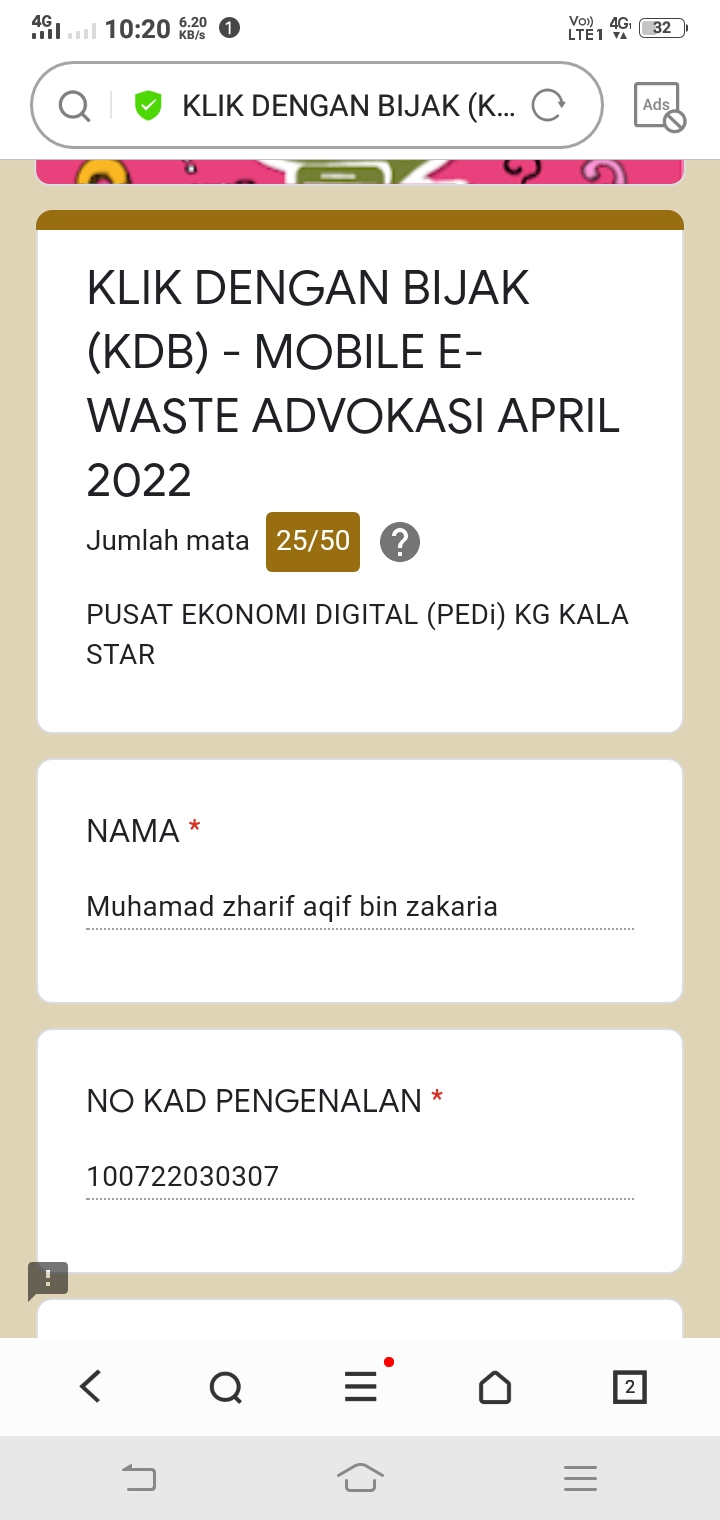Viewport: 720px width, 1520px height.
Task: Reload the page with refresh icon
Action: pyautogui.click(x=547, y=105)
